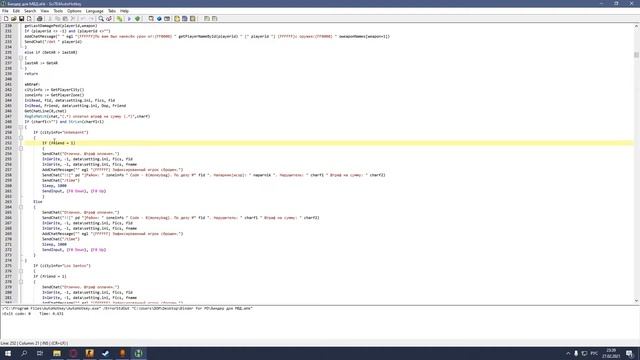
Task: Click line number 241 in the margin
Action: (x=8, y=84)
